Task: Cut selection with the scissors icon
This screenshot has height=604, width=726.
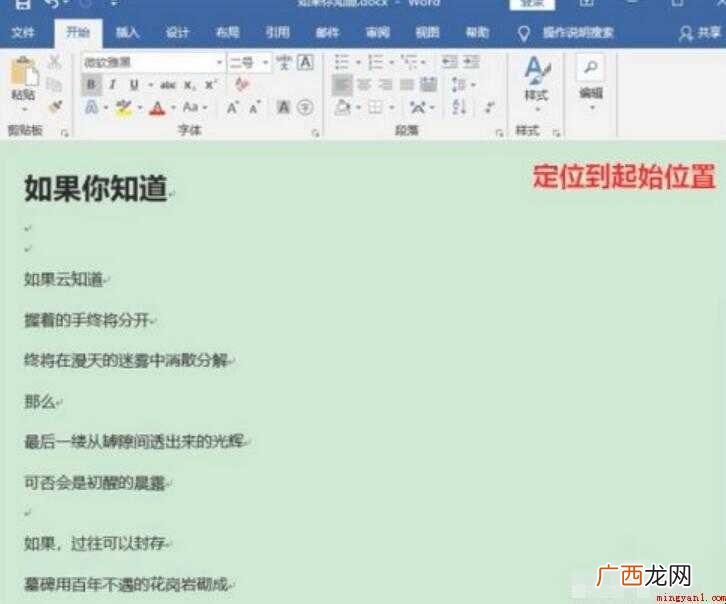Action: [55, 62]
